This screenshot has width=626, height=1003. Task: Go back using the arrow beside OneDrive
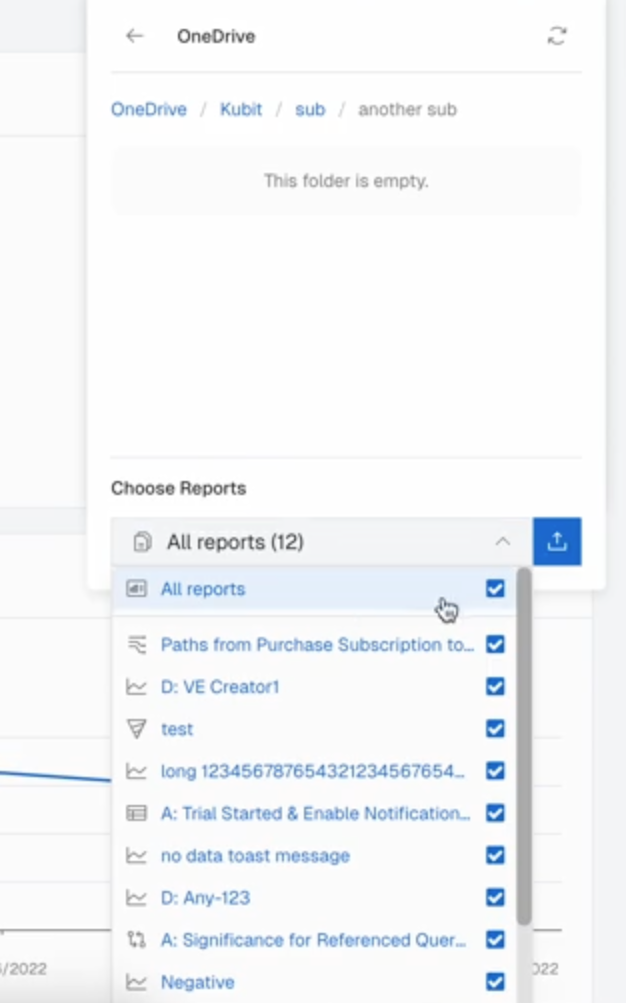134,36
